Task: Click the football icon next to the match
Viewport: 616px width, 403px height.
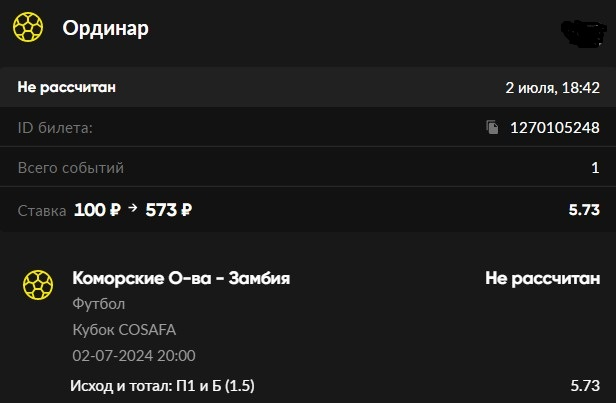Action: click(x=38, y=285)
